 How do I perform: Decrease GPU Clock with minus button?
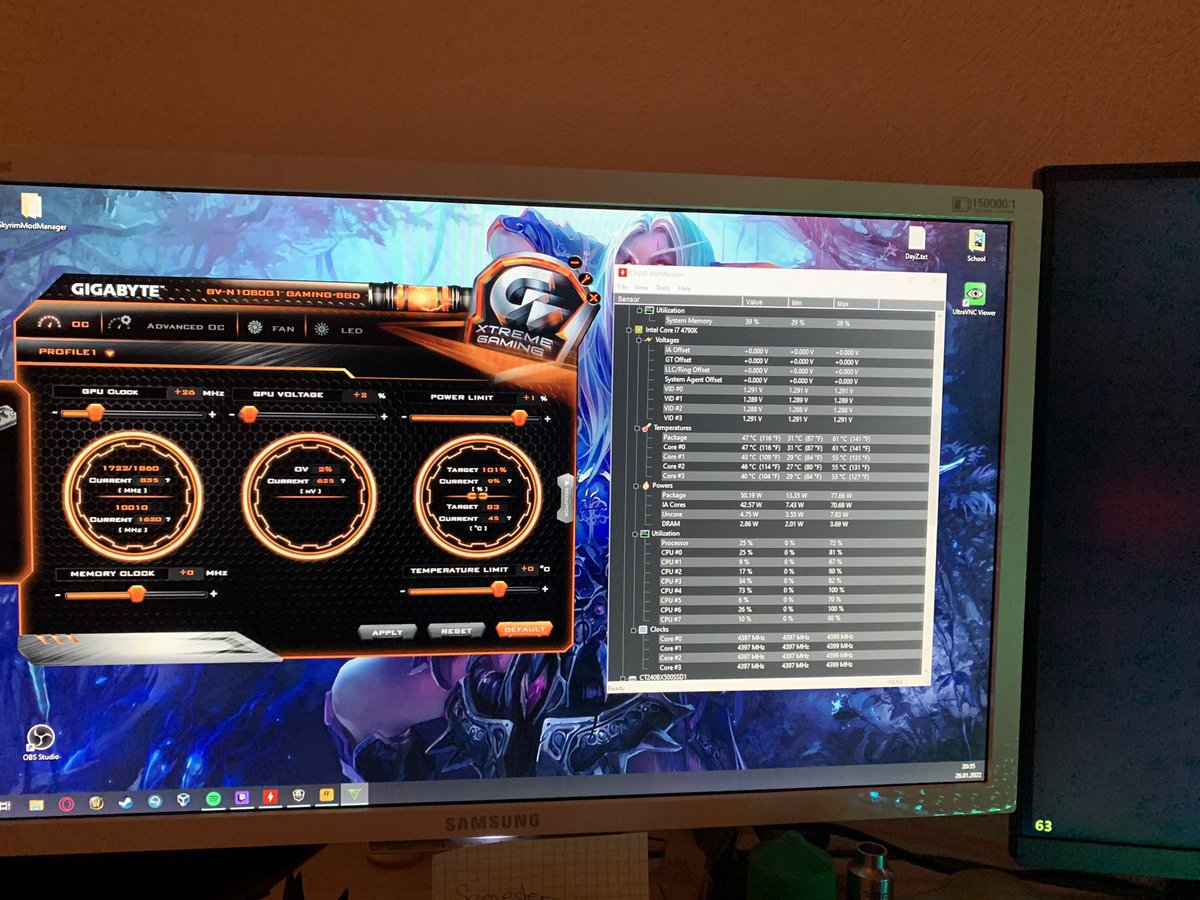pyautogui.click(x=56, y=413)
